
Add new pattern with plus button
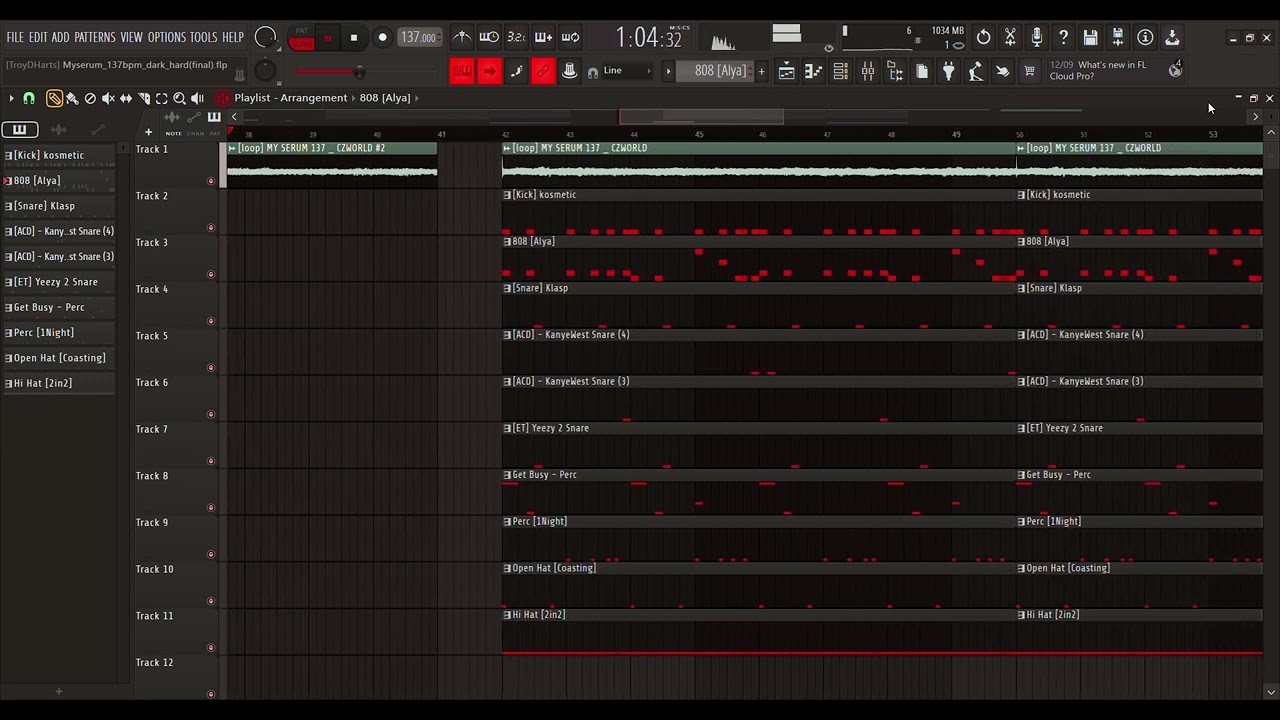click(x=761, y=71)
